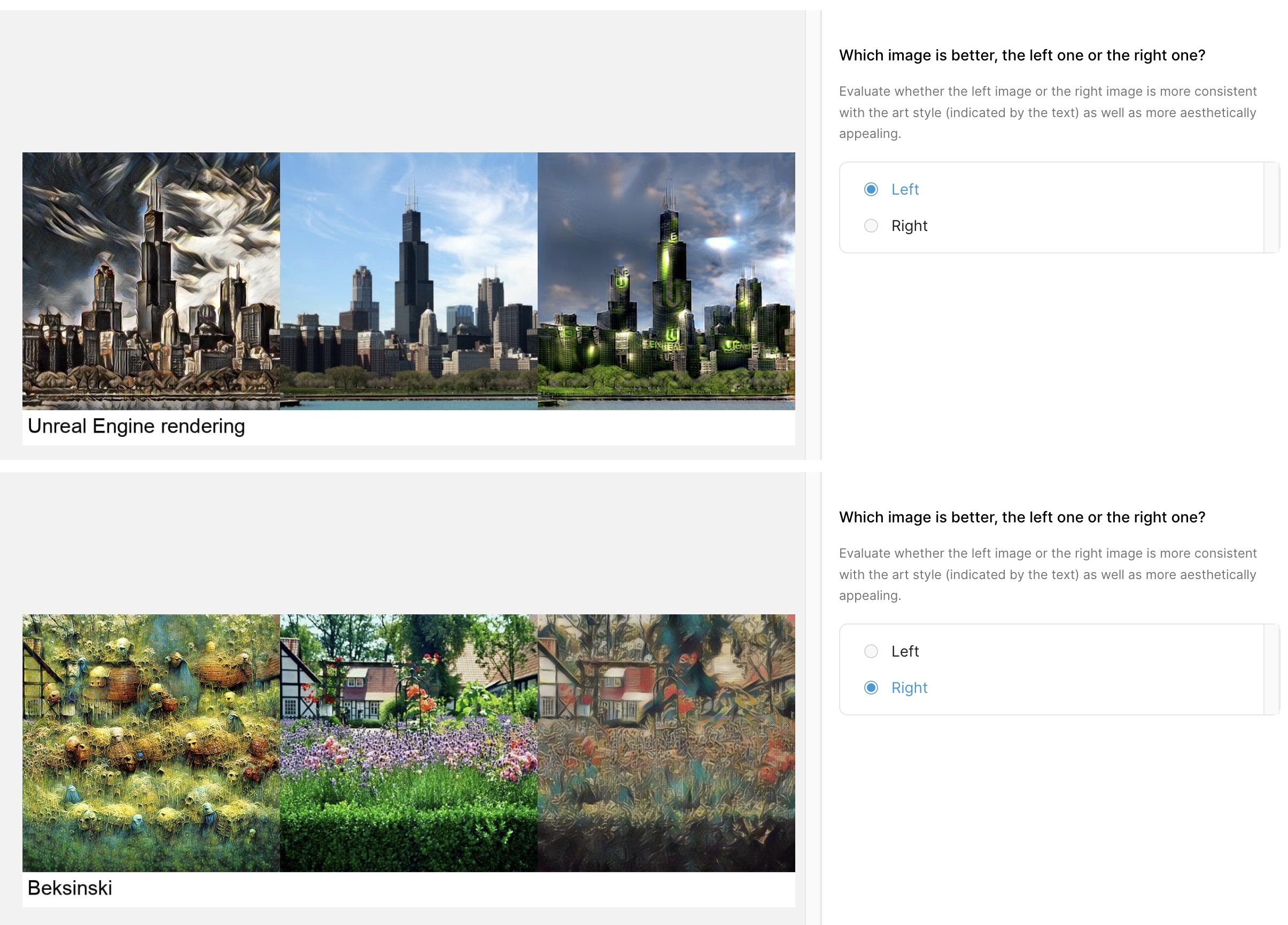Select Left for the Unreal Engine question
The image size is (1288, 925).
coord(871,189)
